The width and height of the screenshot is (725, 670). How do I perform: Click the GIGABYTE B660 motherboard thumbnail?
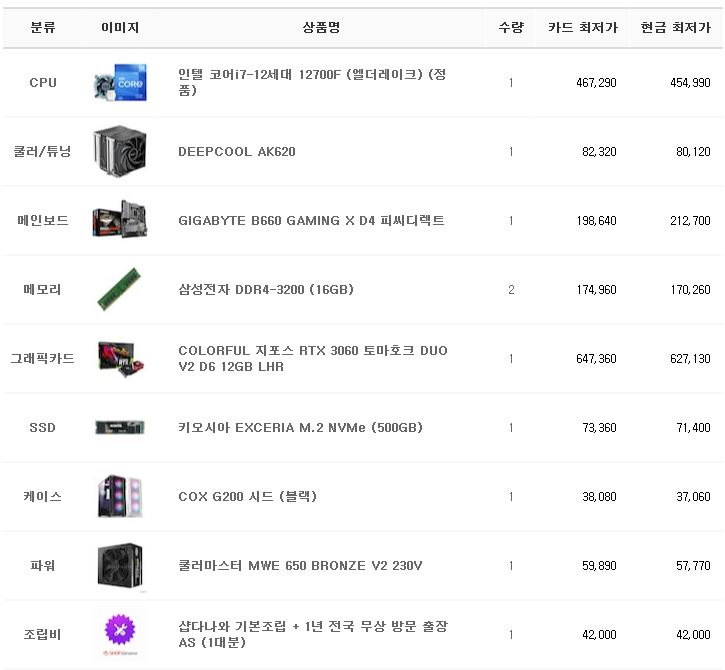coord(120,220)
